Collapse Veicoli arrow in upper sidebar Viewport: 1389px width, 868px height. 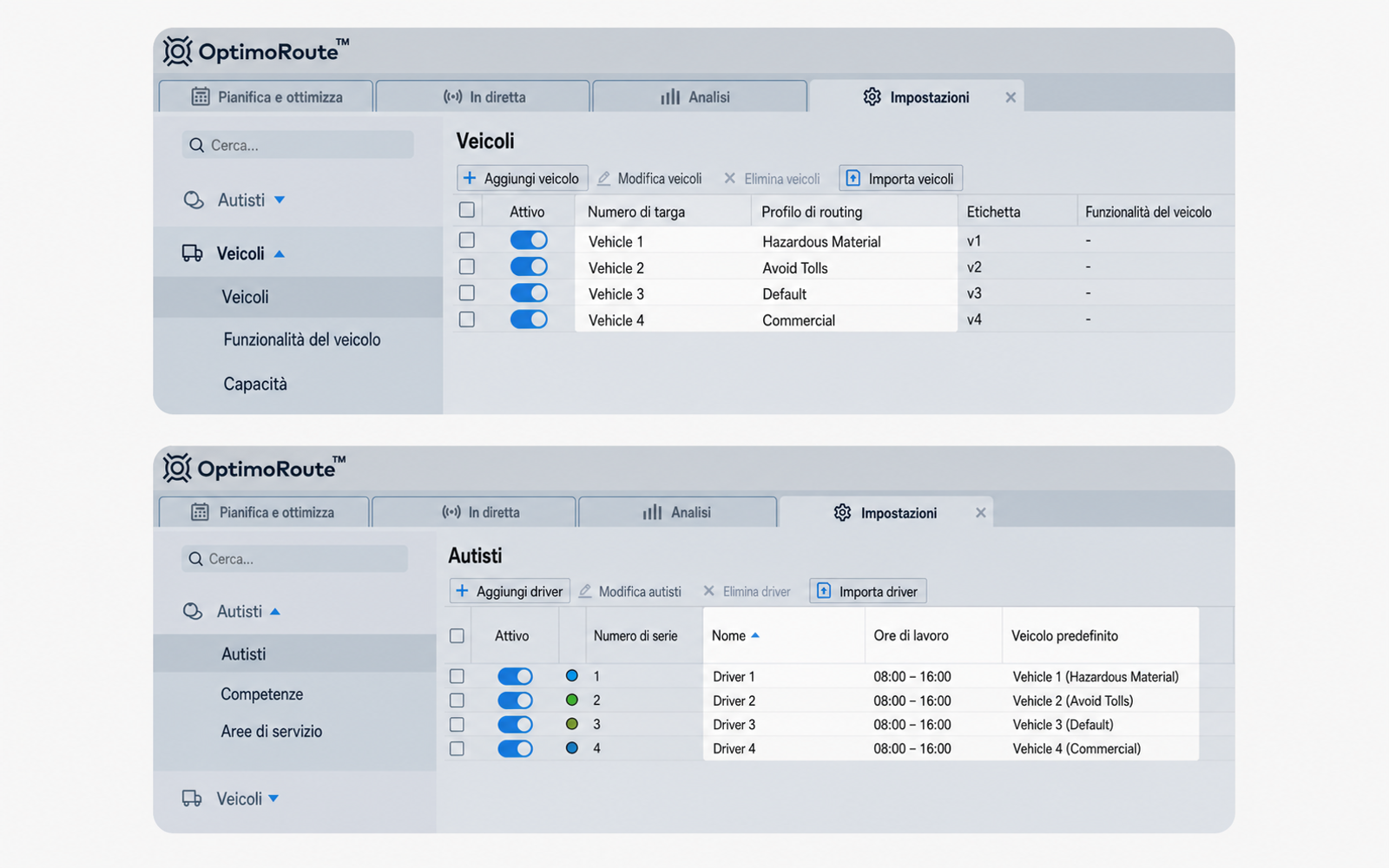tap(280, 253)
